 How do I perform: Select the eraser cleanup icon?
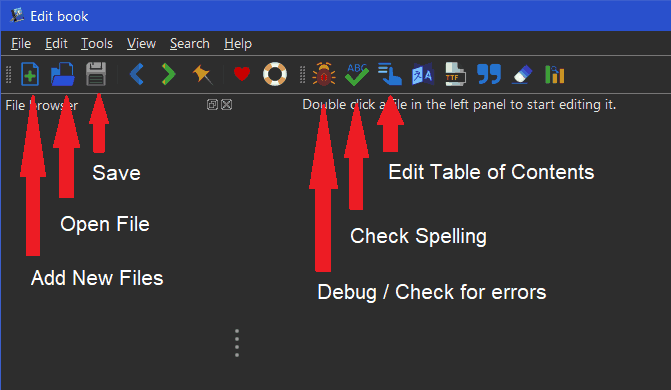[x=522, y=74]
